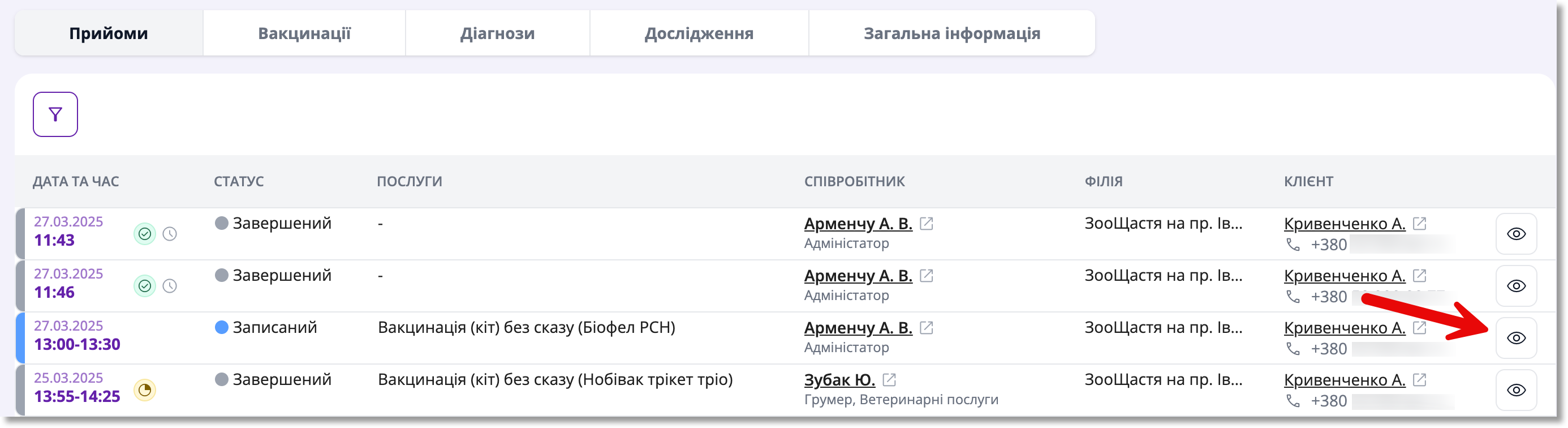Click green checkmark icon in 11:43 row
The width and height of the screenshot is (1568, 428).
click(144, 234)
